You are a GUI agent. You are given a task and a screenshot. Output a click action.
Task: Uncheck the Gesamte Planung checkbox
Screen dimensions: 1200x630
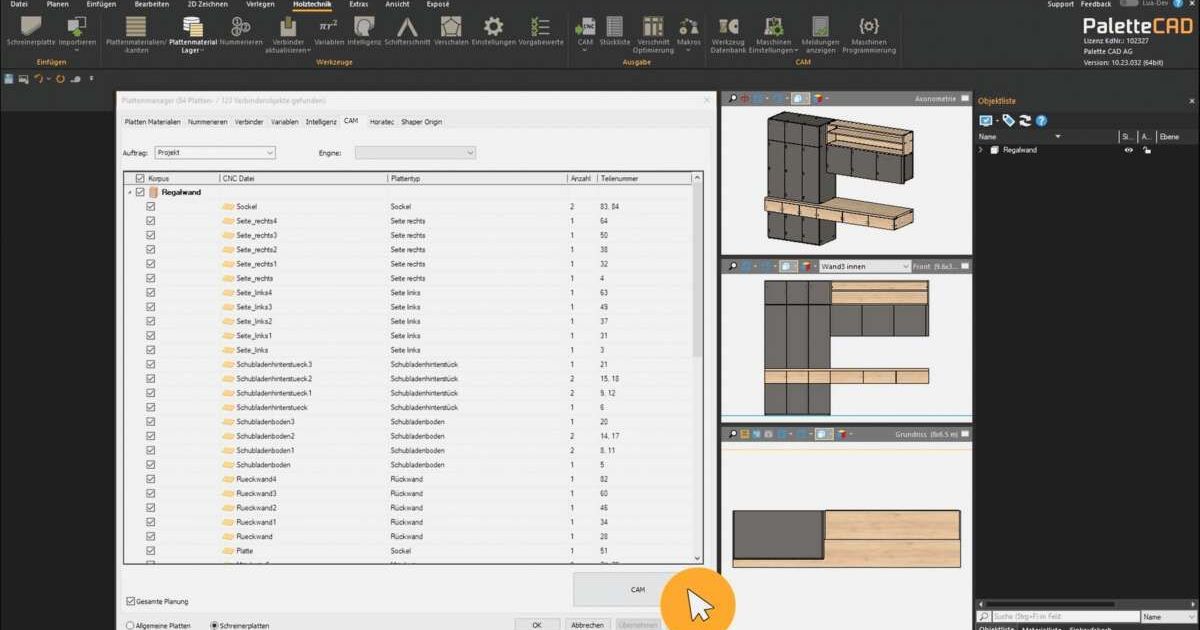tap(131, 601)
